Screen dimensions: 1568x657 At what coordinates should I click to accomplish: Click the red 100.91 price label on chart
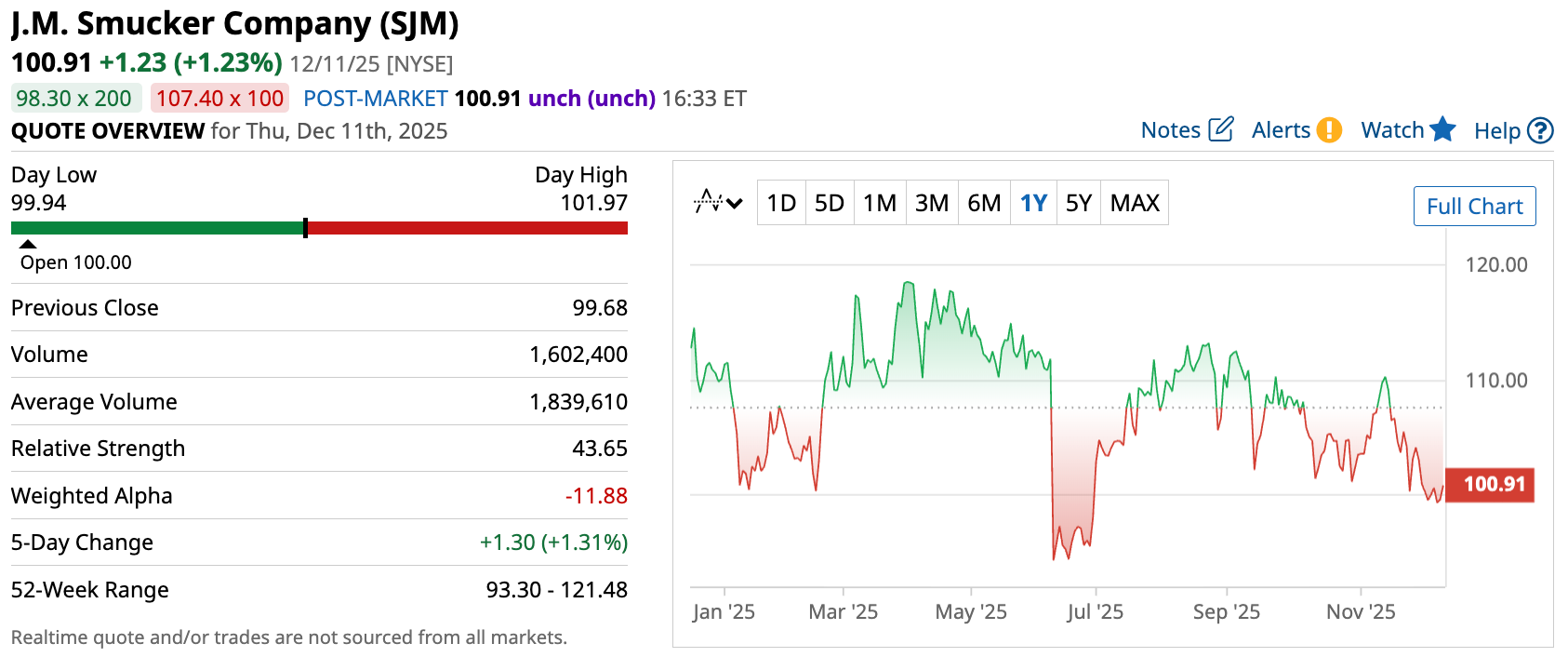click(1494, 484)
